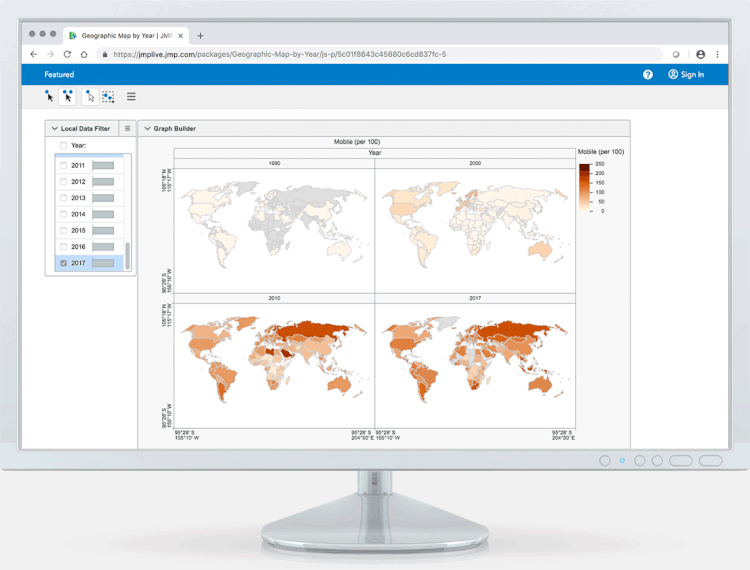Check the 2011 year checkbox
Image resolution: width=750 pixels, height=570 pixels.
click(x=64, y=165)
